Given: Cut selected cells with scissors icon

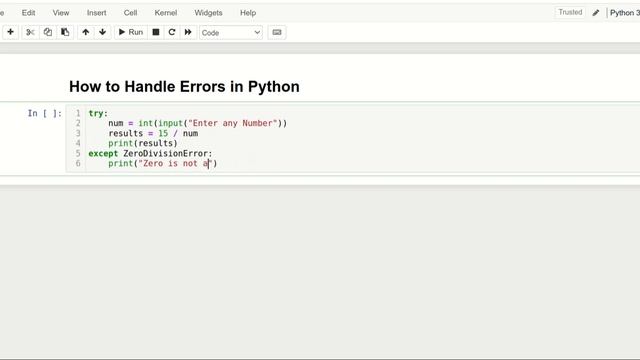Looking at the screenshot, I should (x=30, y=32).
